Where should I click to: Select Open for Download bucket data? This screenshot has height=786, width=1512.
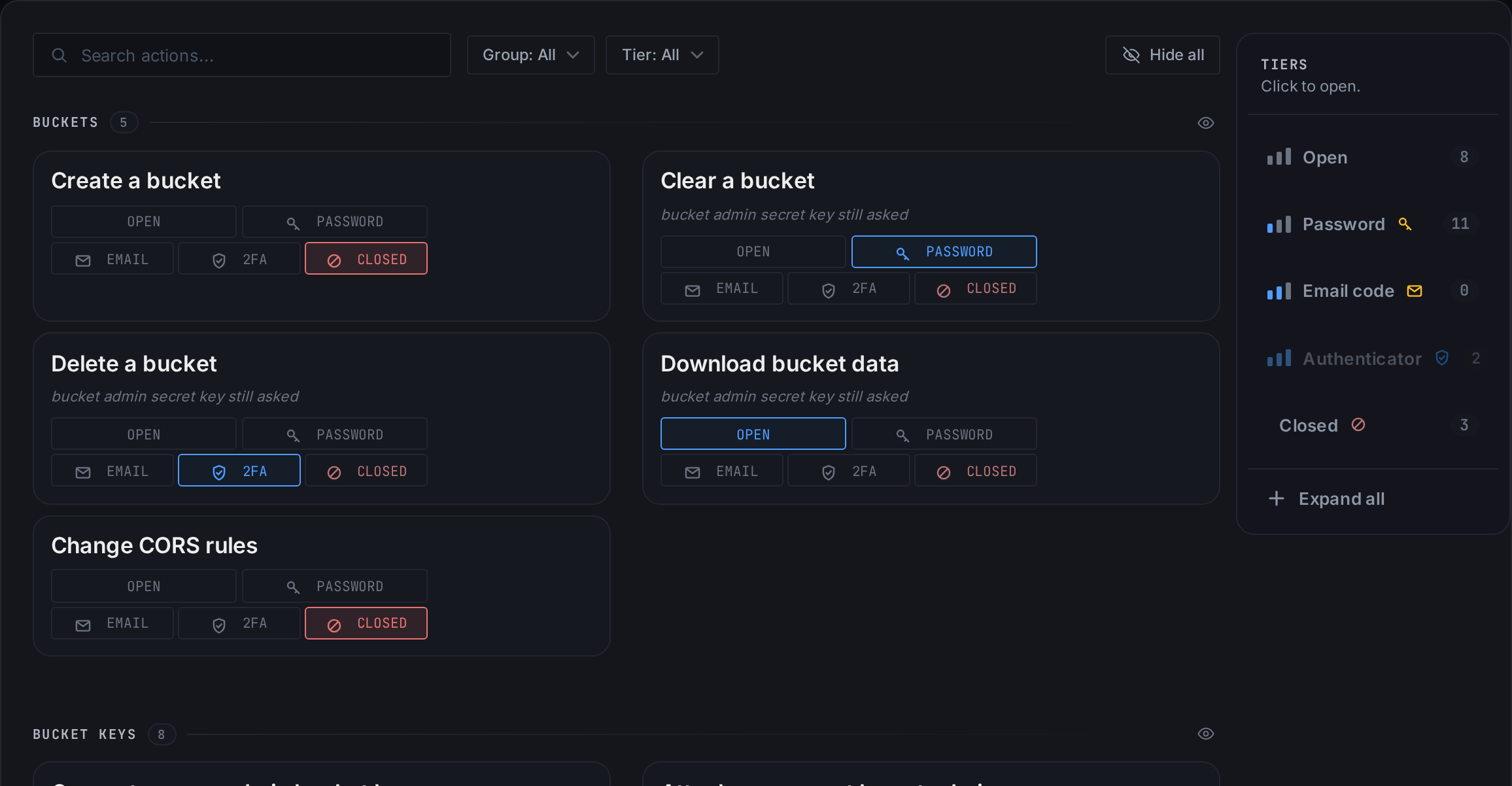(x=753, y=434)
